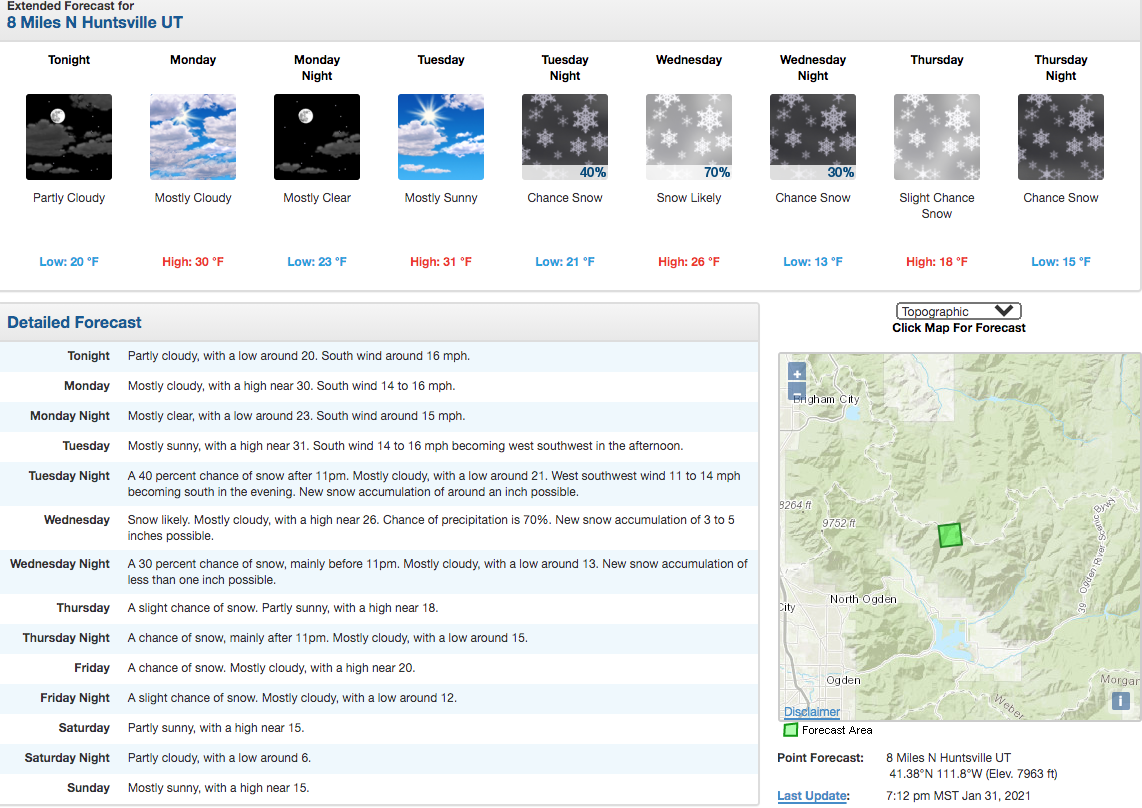Viewport: 1142px width, 808px height.
Task: Click North Ogden label on the map
Action: pyautogui.click(x=863, y=599)
